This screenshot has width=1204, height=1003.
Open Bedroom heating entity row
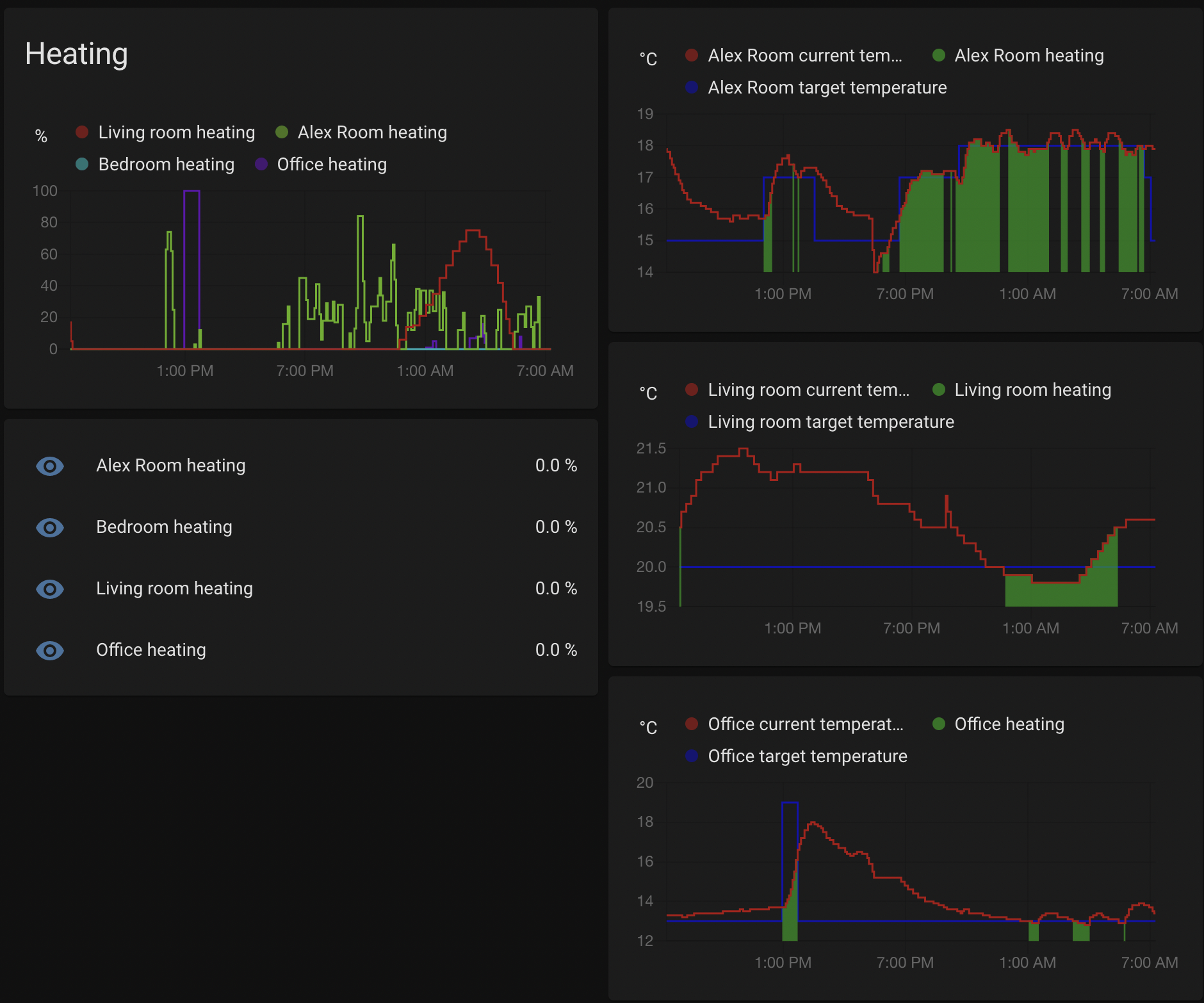[x=164, y=527]
